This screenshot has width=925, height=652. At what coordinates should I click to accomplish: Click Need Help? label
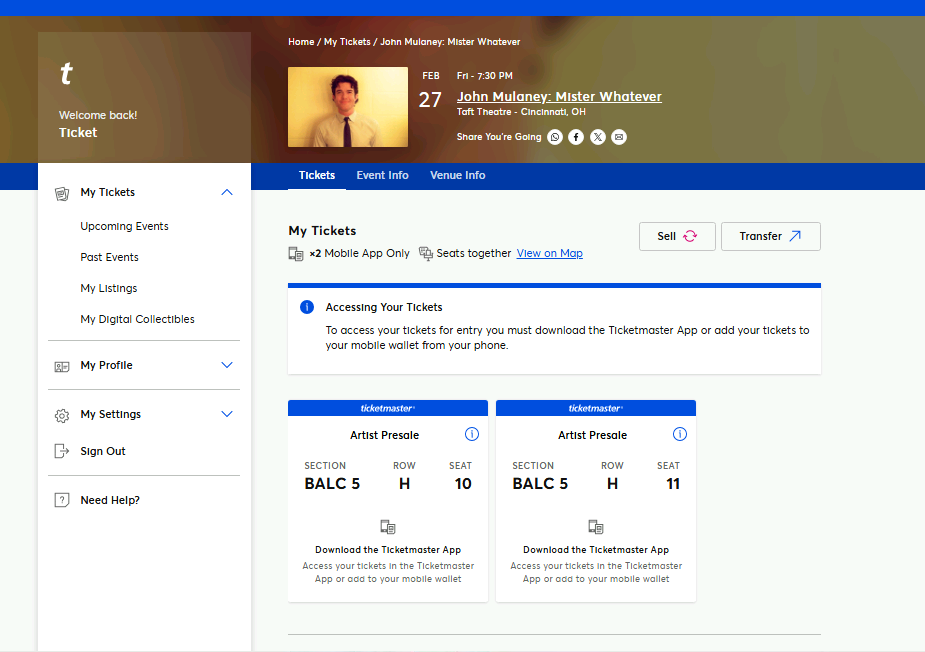pyautogui.click(x=110, y=500)
